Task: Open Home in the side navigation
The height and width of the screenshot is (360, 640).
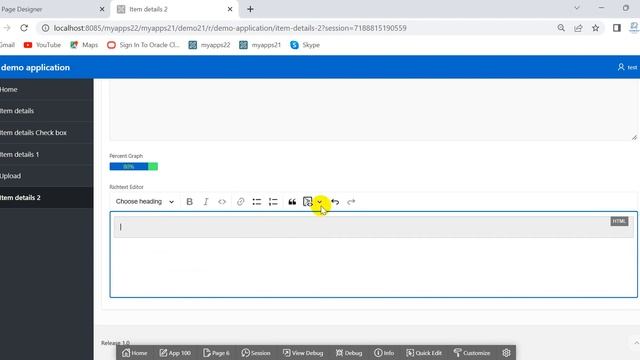Action: click(x=47, y=89)
